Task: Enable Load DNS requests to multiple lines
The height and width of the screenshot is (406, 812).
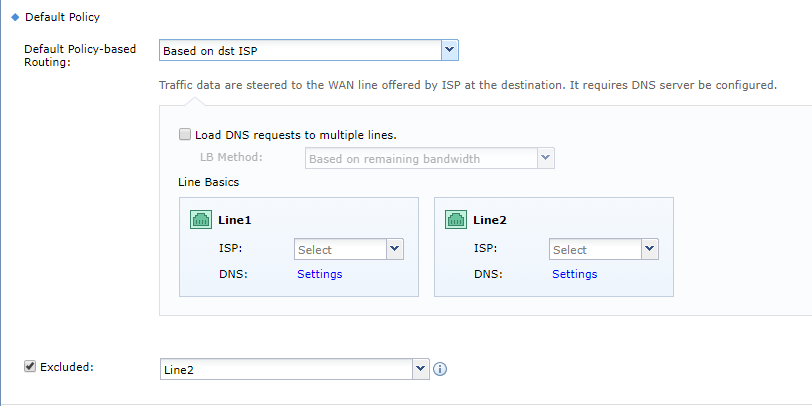Action: 185,135
